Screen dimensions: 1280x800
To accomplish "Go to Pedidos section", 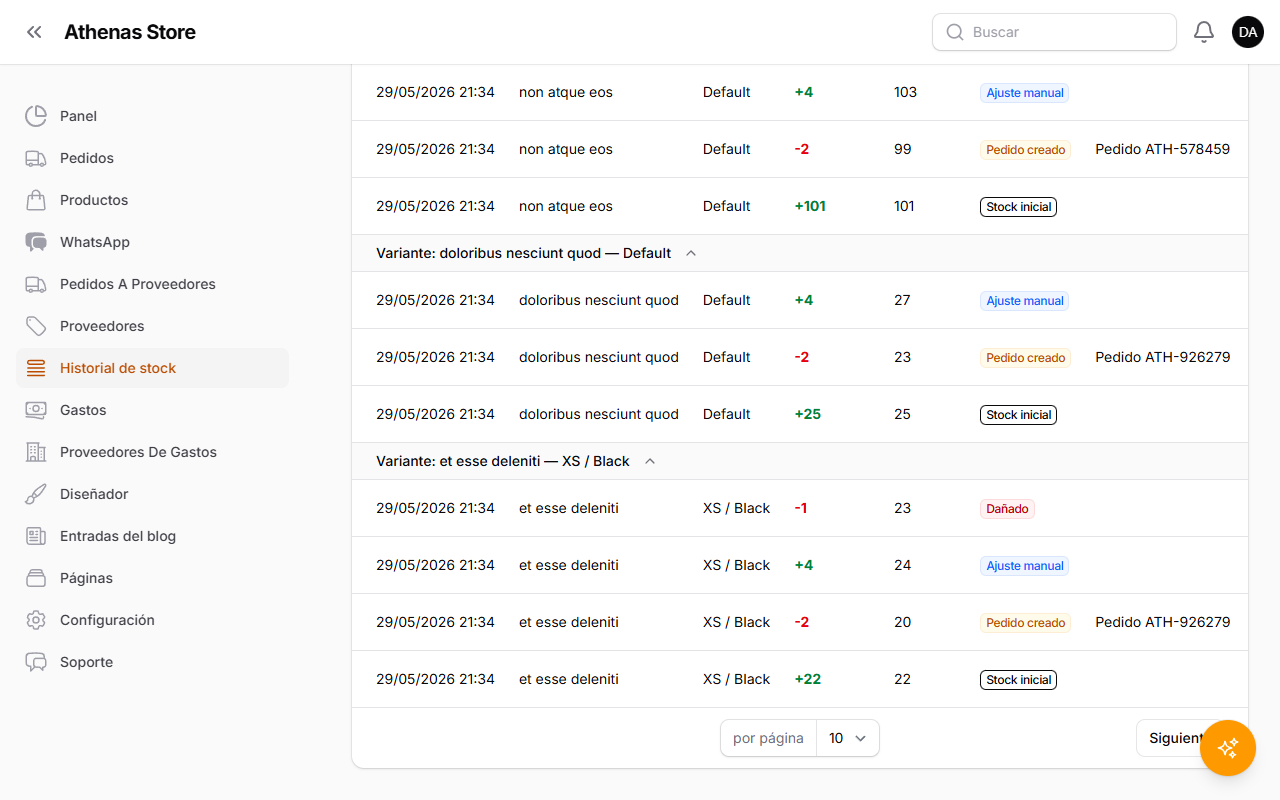I will (x=152, y=158).
